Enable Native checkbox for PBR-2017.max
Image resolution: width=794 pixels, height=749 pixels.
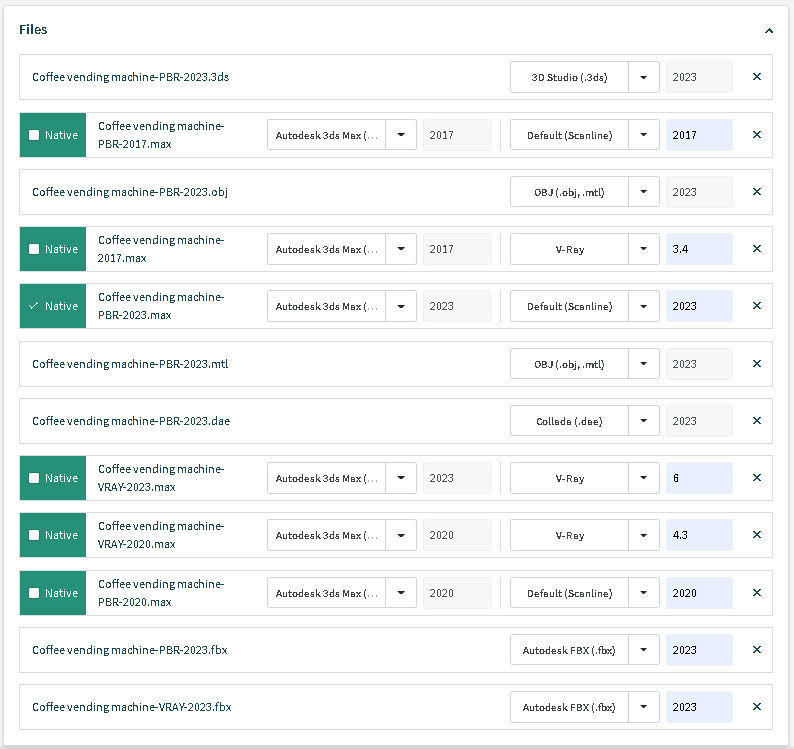[35, 135]
